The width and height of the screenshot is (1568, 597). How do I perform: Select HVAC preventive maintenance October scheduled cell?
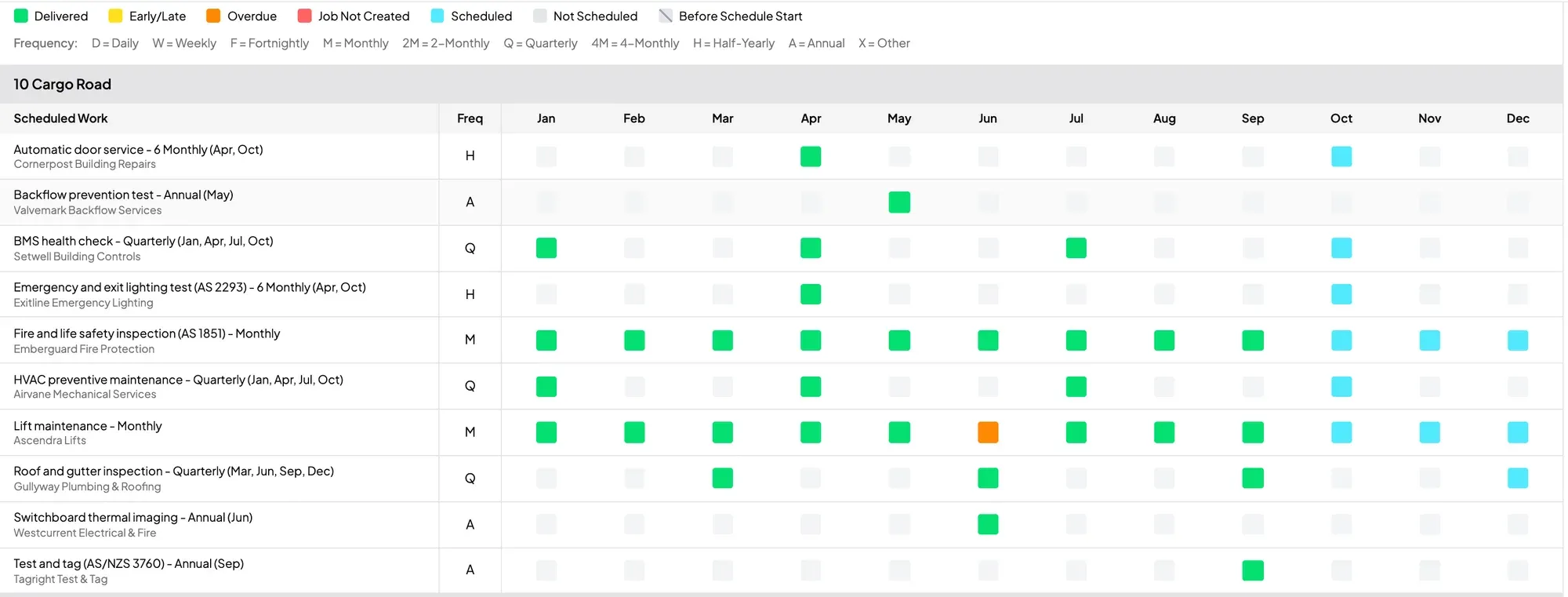(x=1341, y=387)
